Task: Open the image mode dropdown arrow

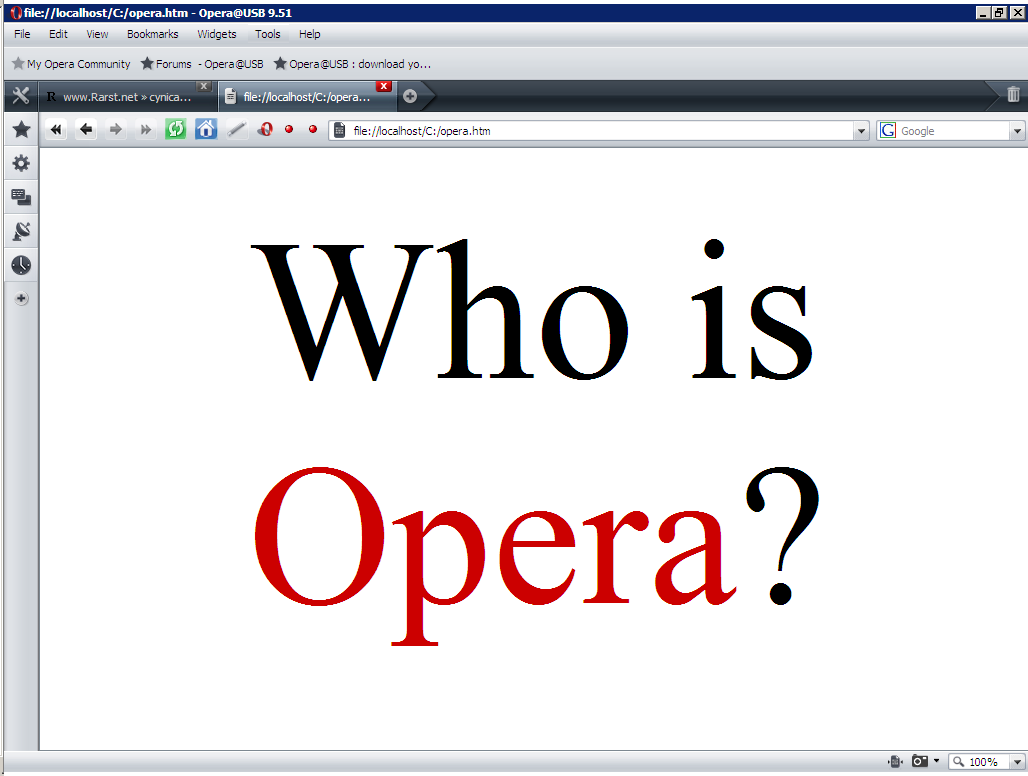Action: click(x=936, y=761)
